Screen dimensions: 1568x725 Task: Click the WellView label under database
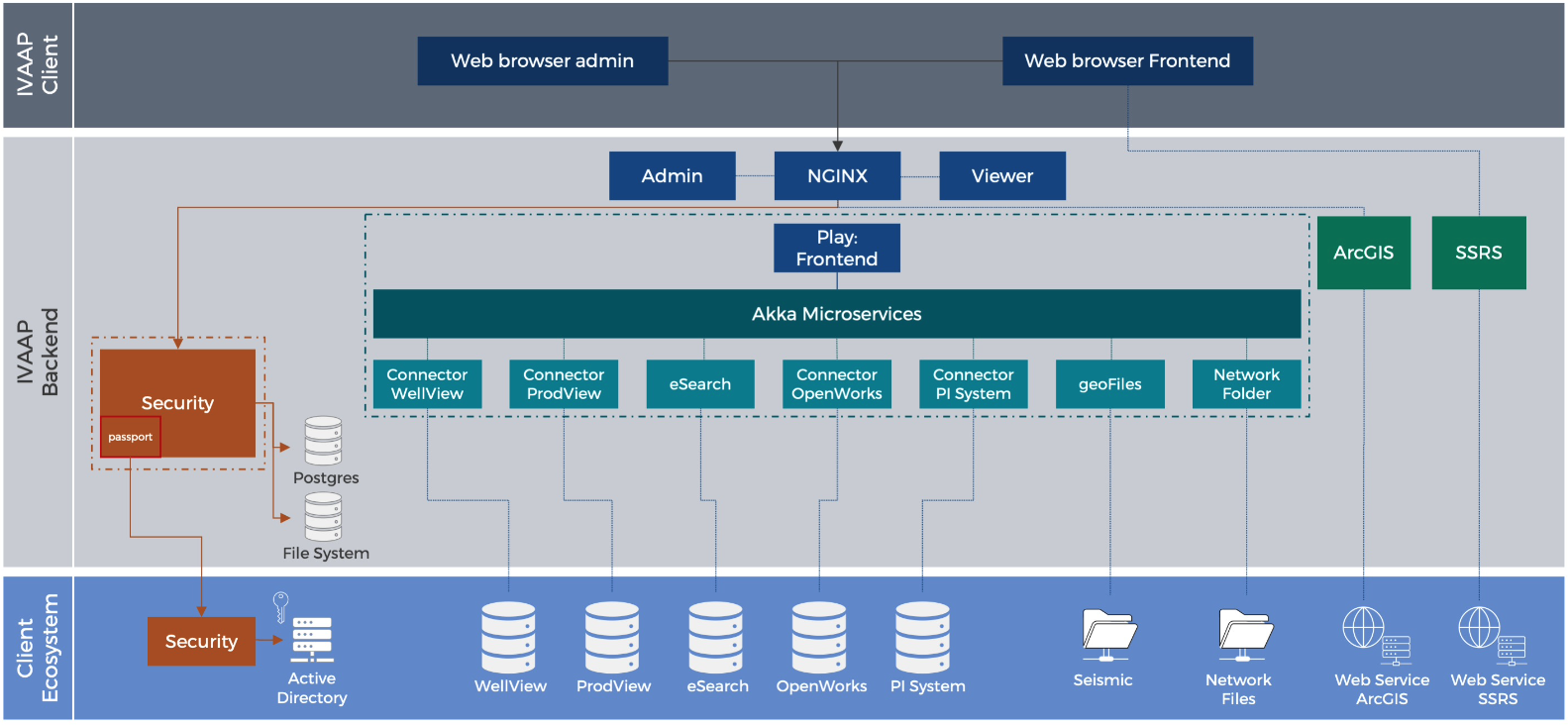click(x=510, y=686)
